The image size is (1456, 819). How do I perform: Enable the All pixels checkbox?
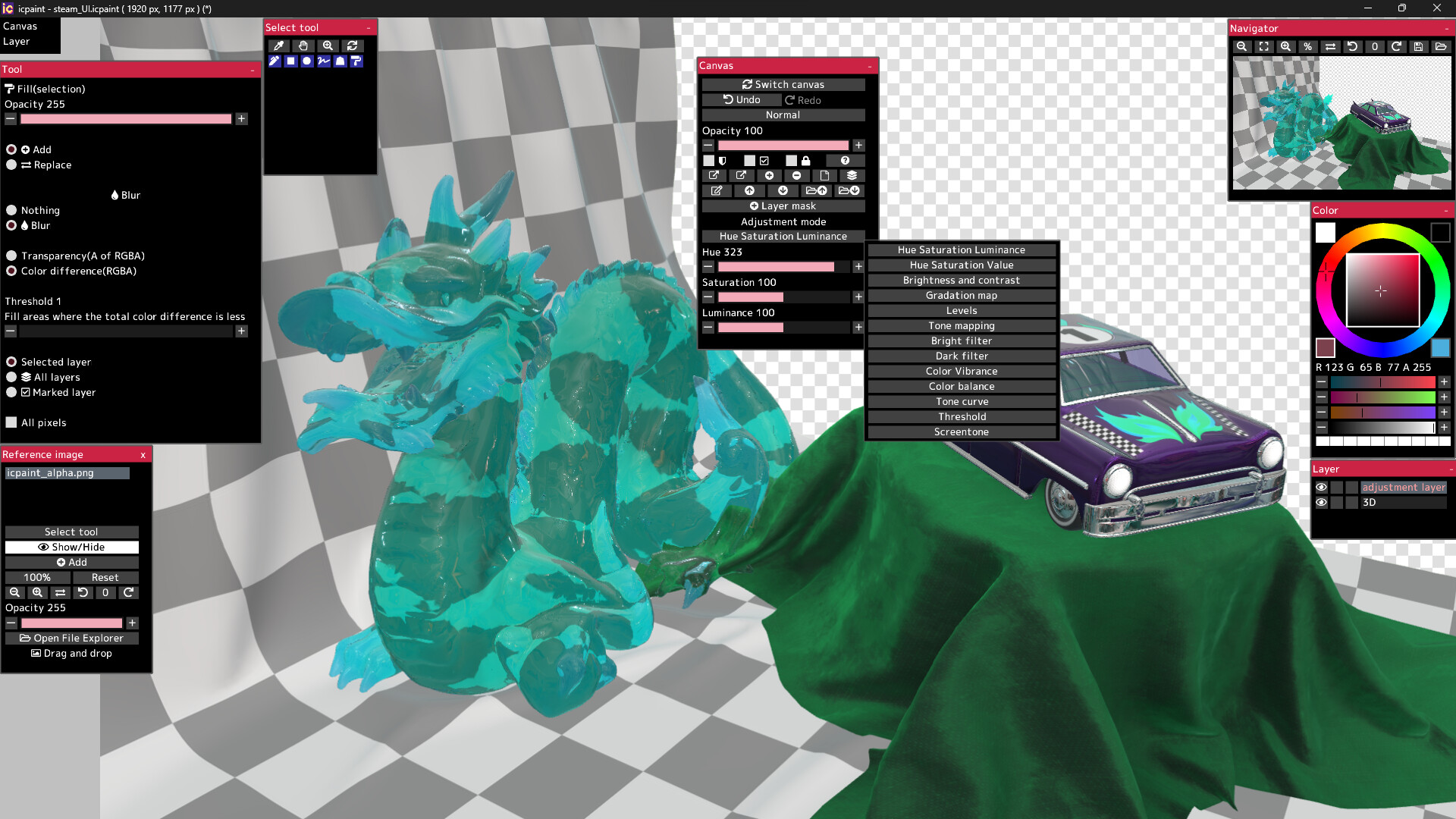[x=11, y=422]
